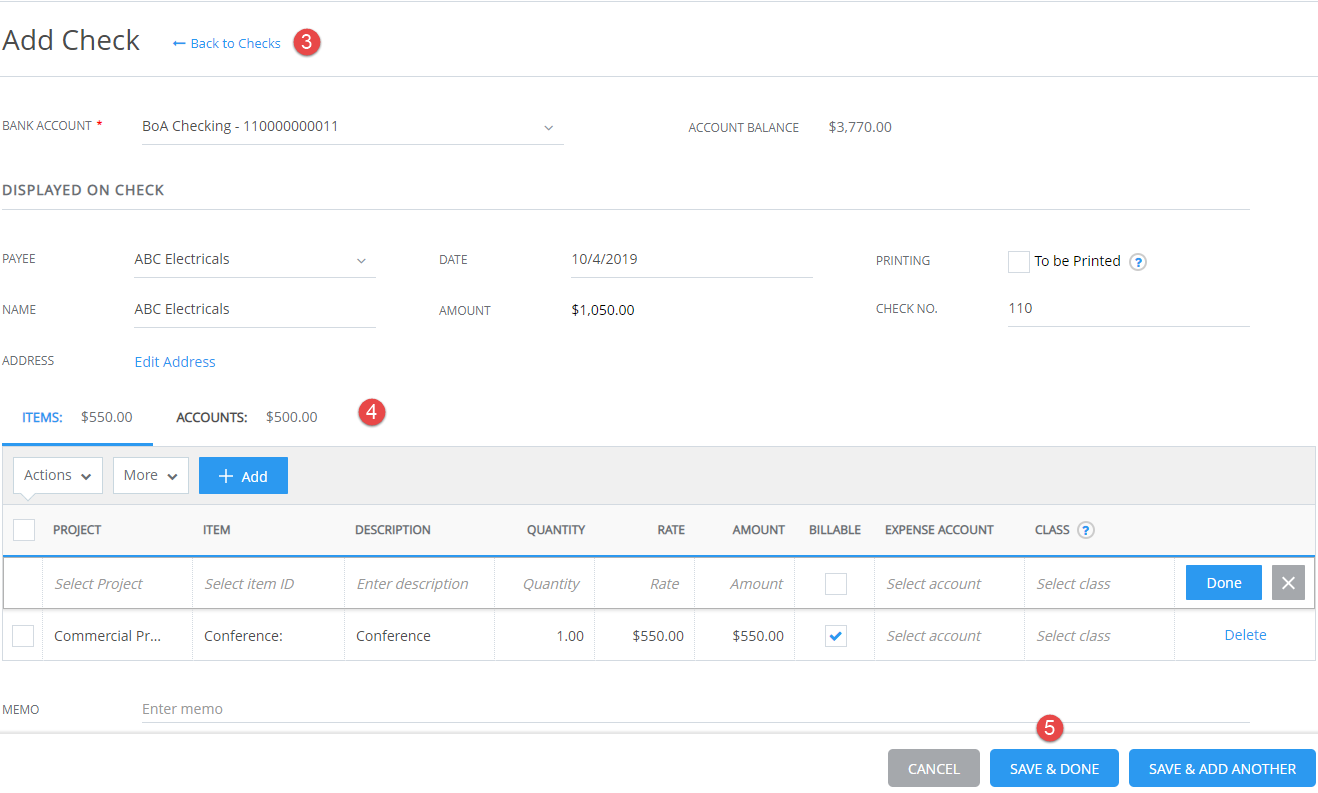The image size is (1318, 793).
Task: Click the Memo input field
Action: pyautogui.click(x=696, y=709)
